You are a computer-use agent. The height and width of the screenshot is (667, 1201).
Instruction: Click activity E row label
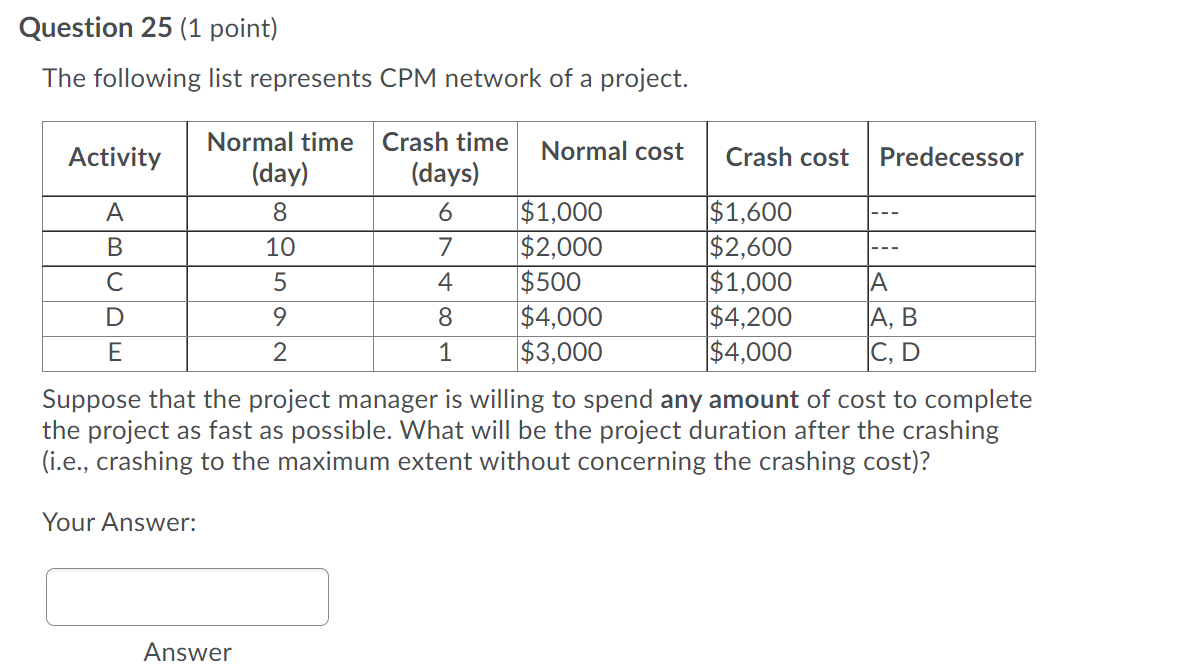pos(113,352)
